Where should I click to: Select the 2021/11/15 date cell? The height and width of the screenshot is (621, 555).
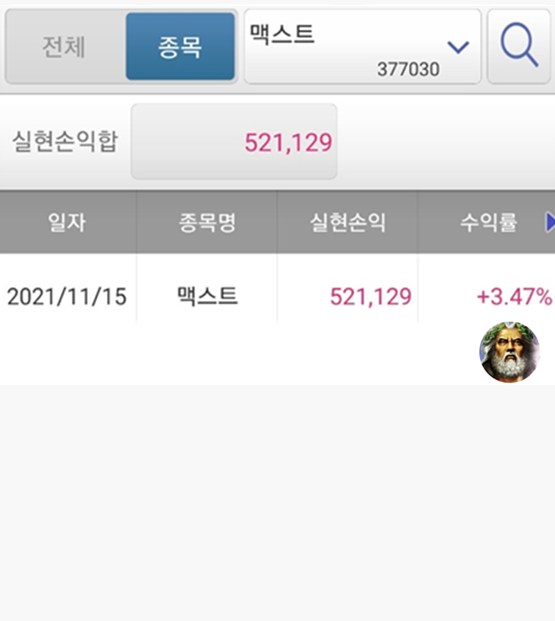point(67,297)
